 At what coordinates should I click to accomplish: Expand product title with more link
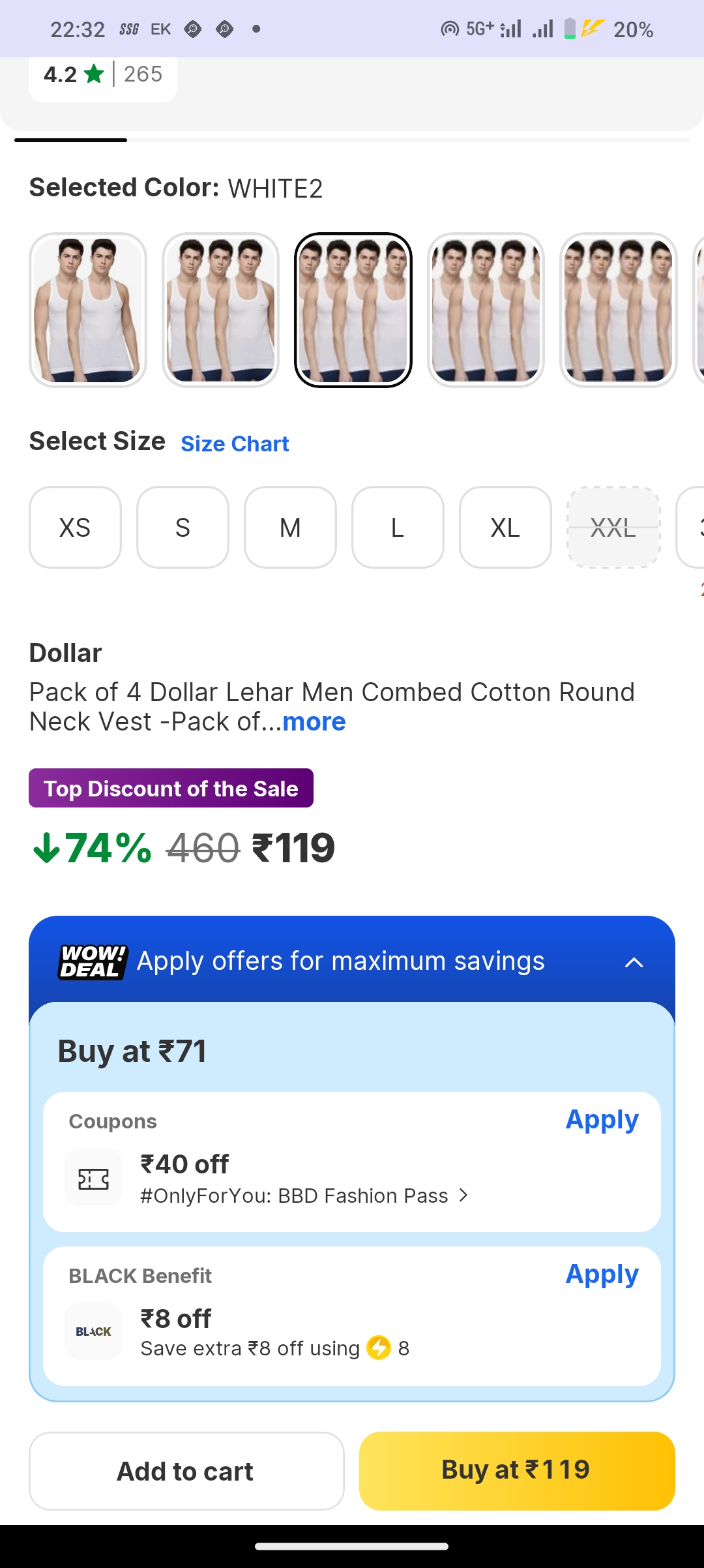314,722
